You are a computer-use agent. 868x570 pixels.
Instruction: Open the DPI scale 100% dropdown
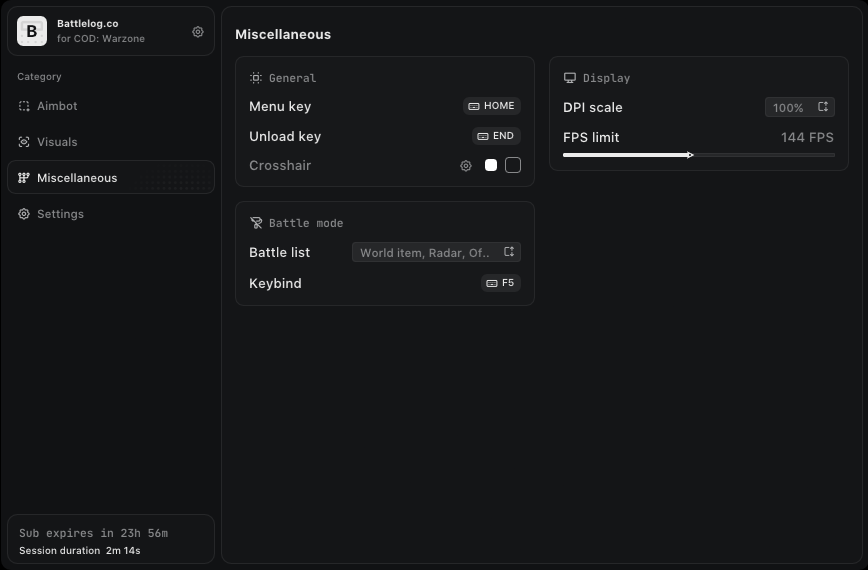(800, 107)
